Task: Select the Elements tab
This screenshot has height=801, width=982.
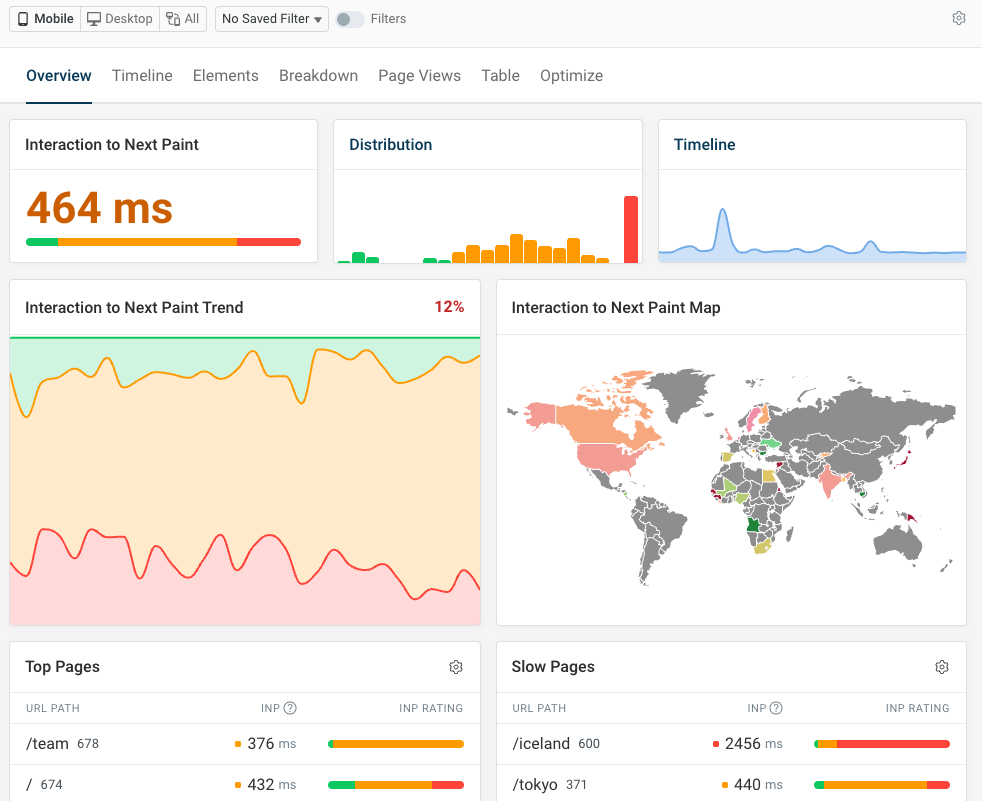Action: [x=225, y=75]
